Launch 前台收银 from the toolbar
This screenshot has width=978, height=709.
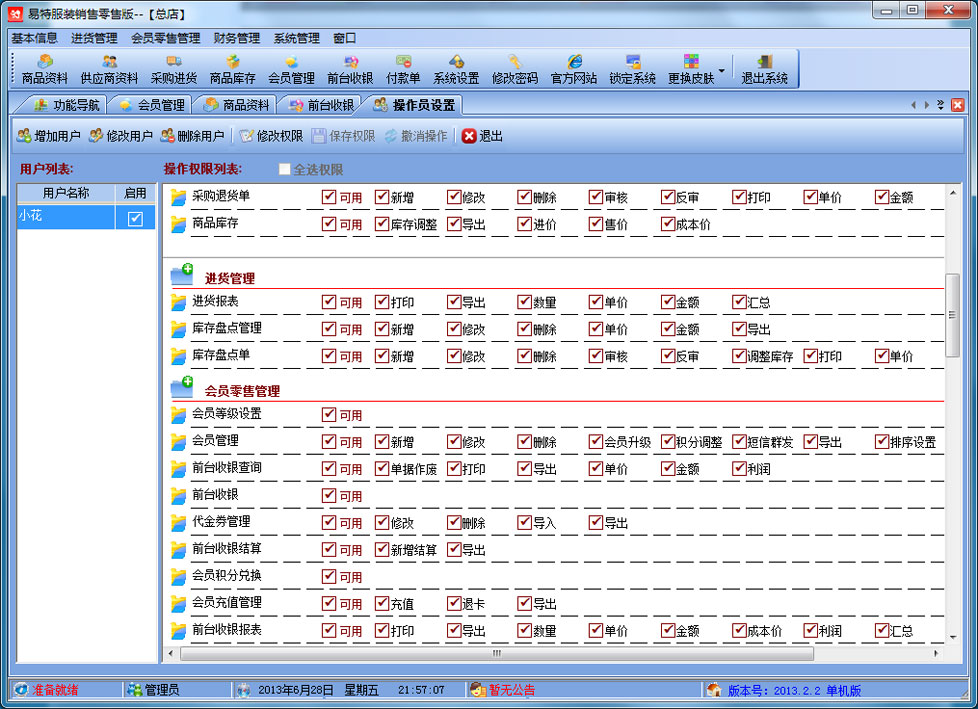[x=350, y=69]
